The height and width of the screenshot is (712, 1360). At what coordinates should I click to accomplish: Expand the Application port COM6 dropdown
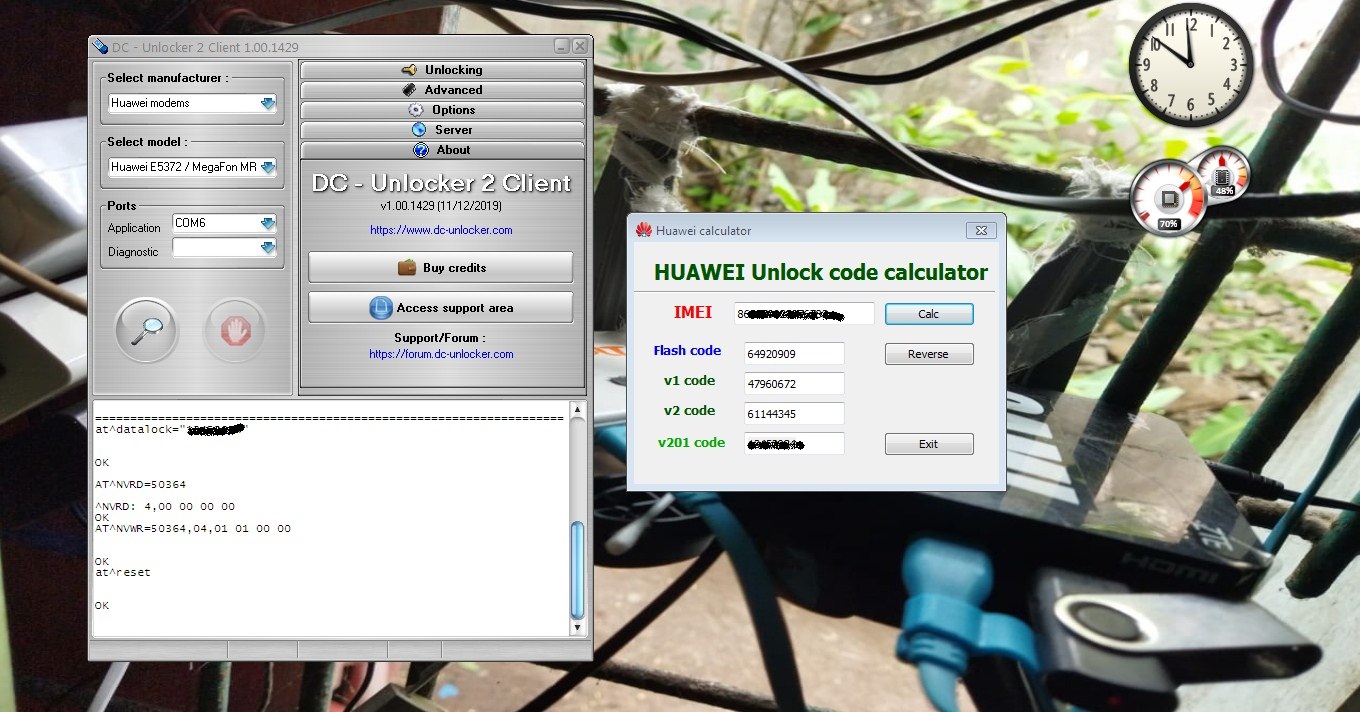(267, 223)
